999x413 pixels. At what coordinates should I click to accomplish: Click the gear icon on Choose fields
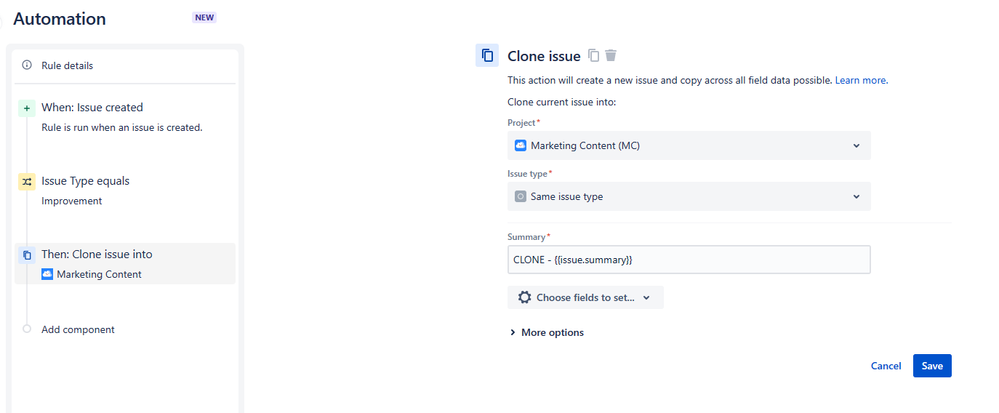click(525, 297)
